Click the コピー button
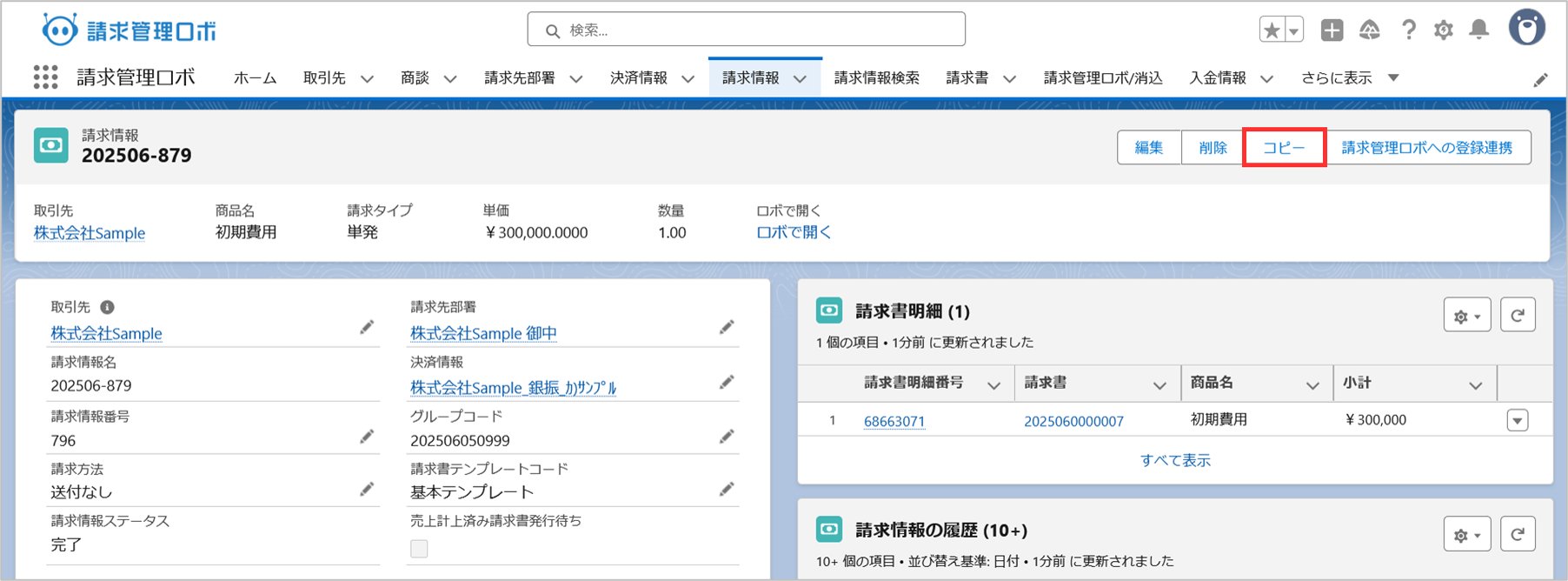 pos(1283,148)
